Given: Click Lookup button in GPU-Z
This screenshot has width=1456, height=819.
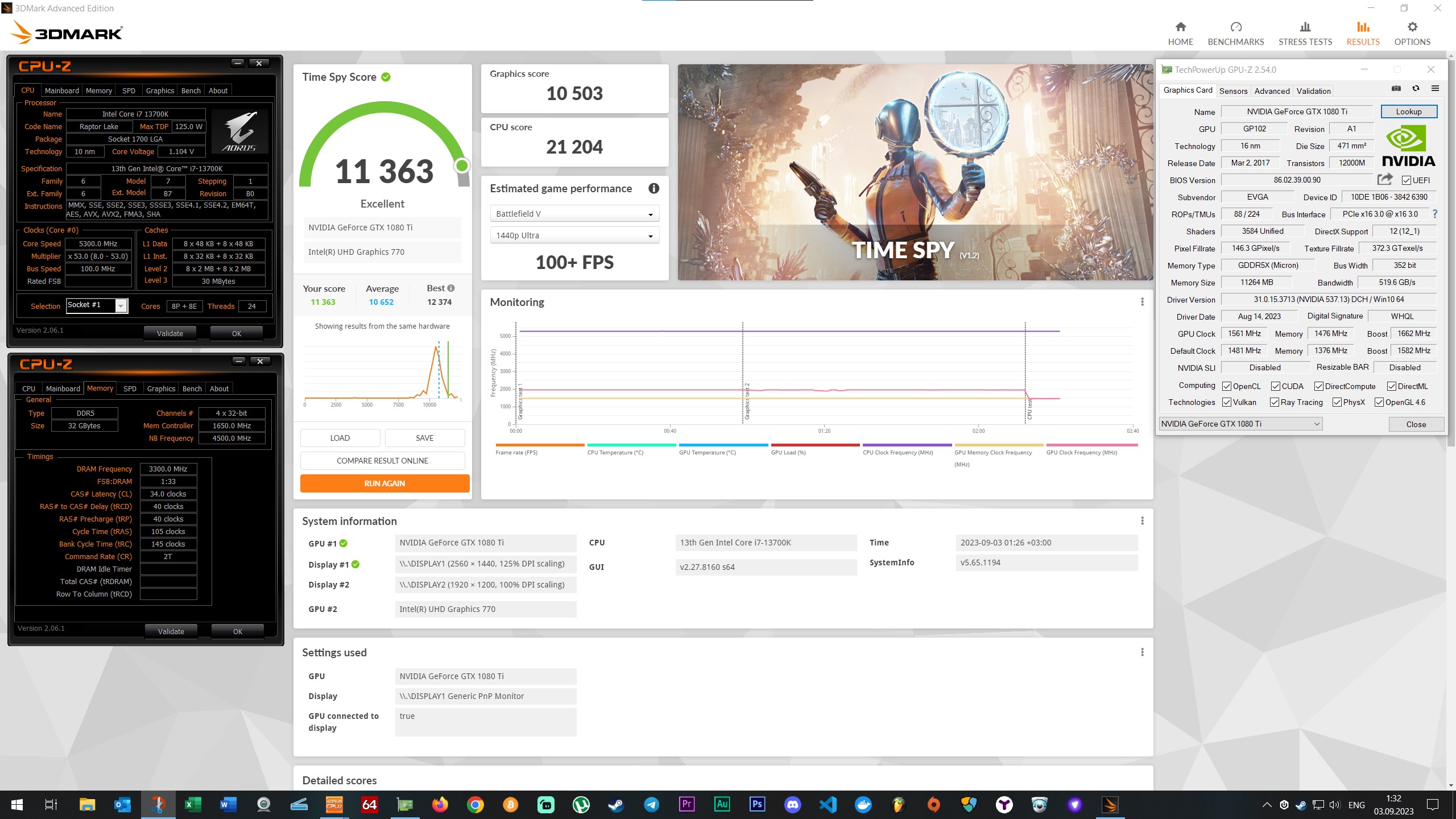Looking at the screenshot, I should (1408, 111).
